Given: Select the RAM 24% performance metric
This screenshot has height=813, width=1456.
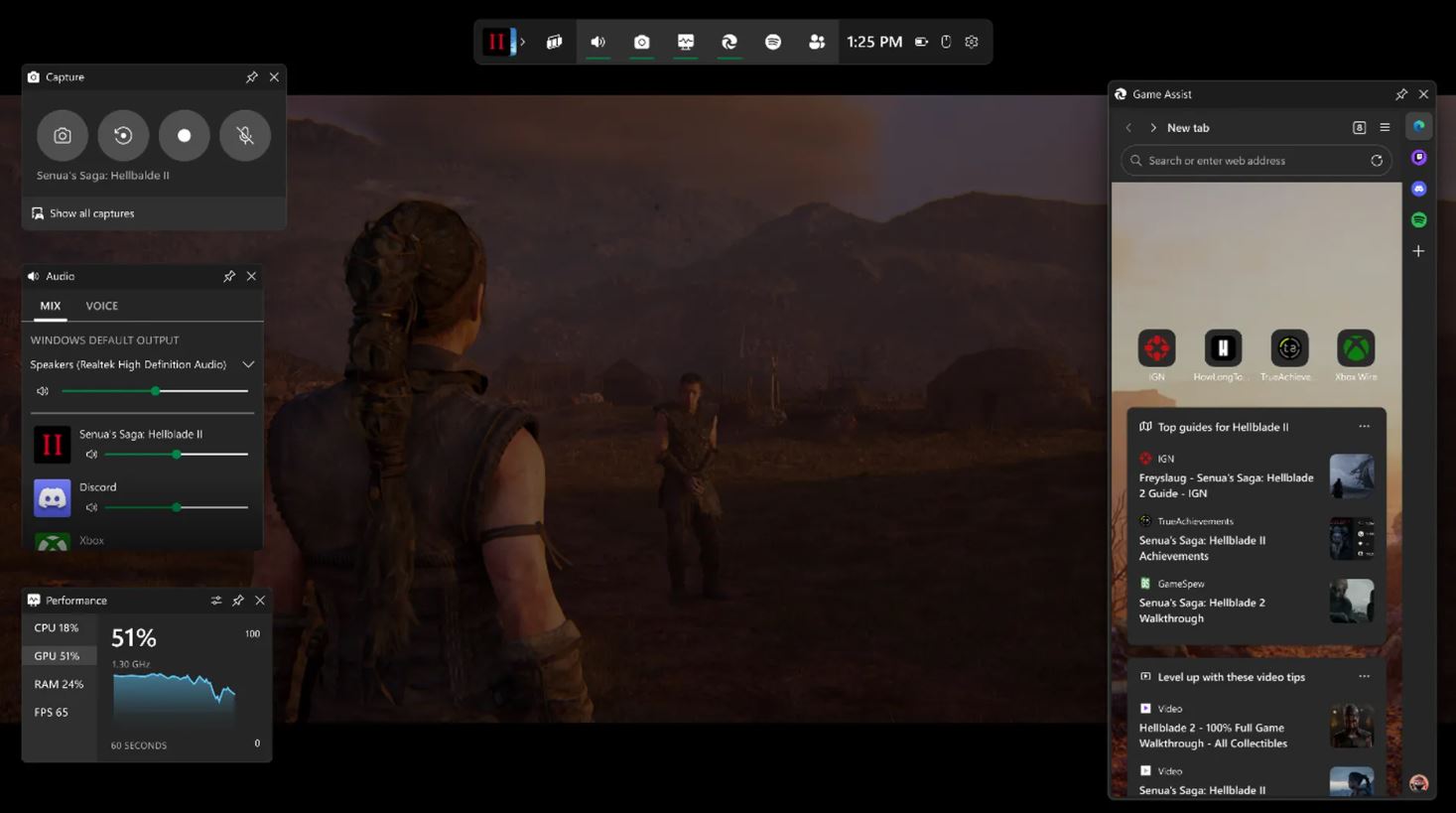Looking at the screenshot, I should (59, 684).
